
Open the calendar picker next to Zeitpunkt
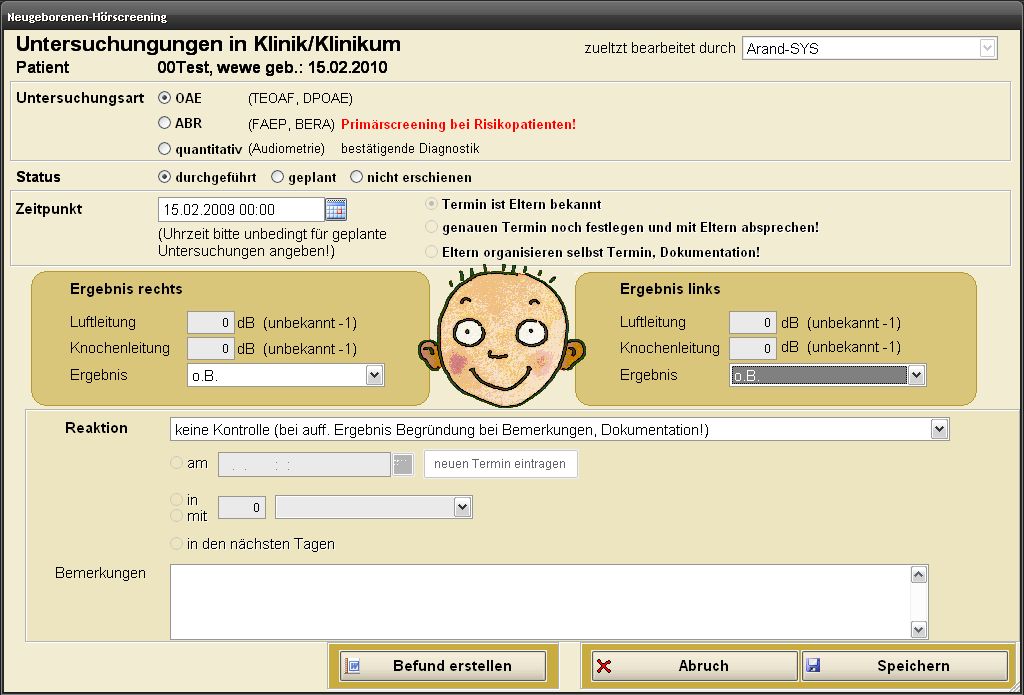336,210
